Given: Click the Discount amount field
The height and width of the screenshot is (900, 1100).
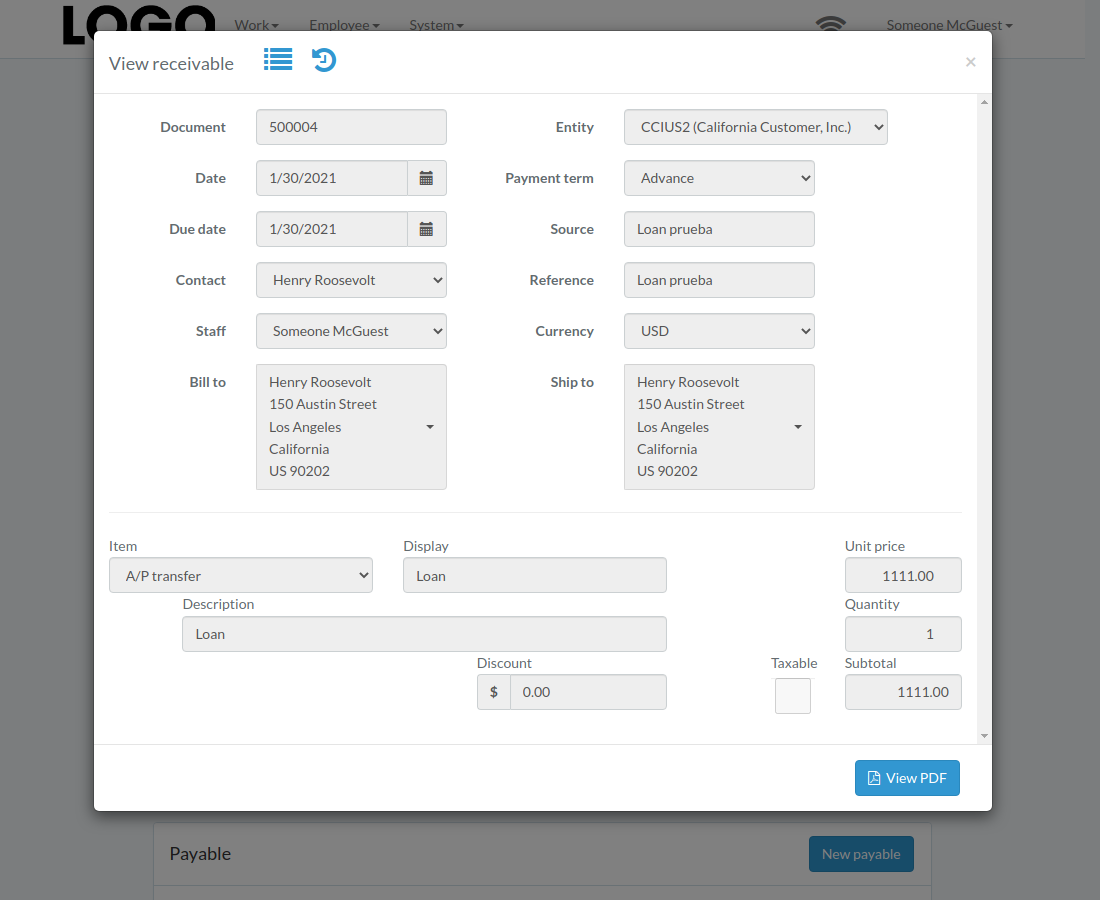Looking at the screenshot, I should (589, 692).
